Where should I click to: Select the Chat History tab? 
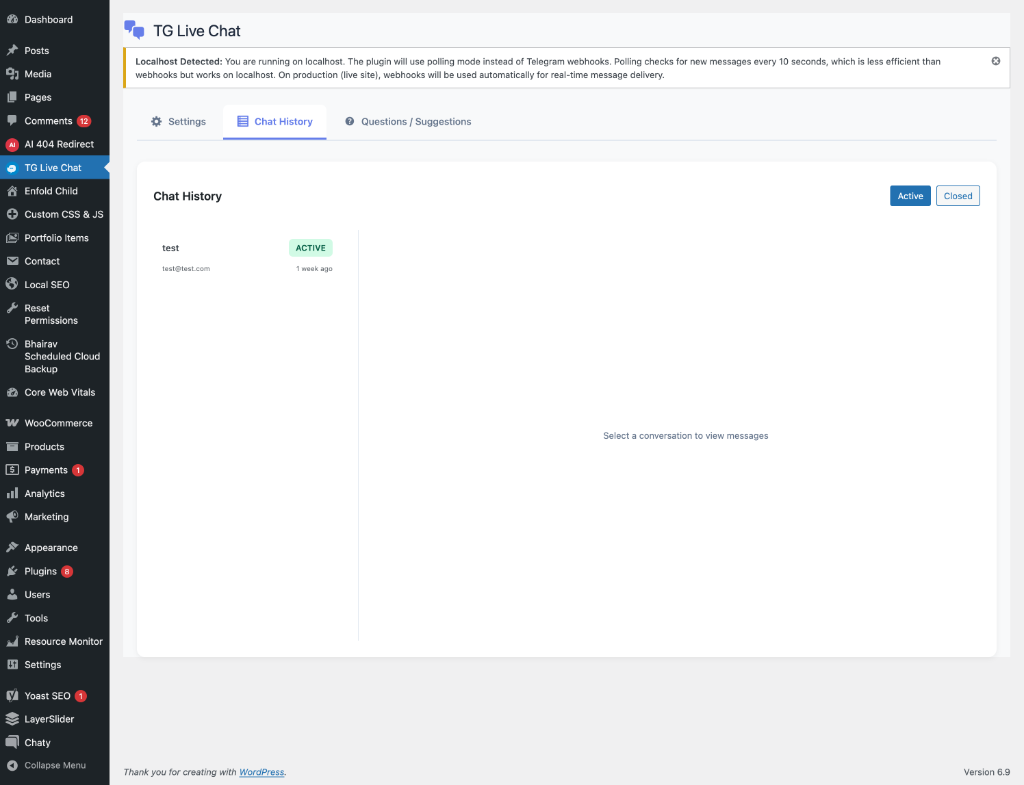274,122
